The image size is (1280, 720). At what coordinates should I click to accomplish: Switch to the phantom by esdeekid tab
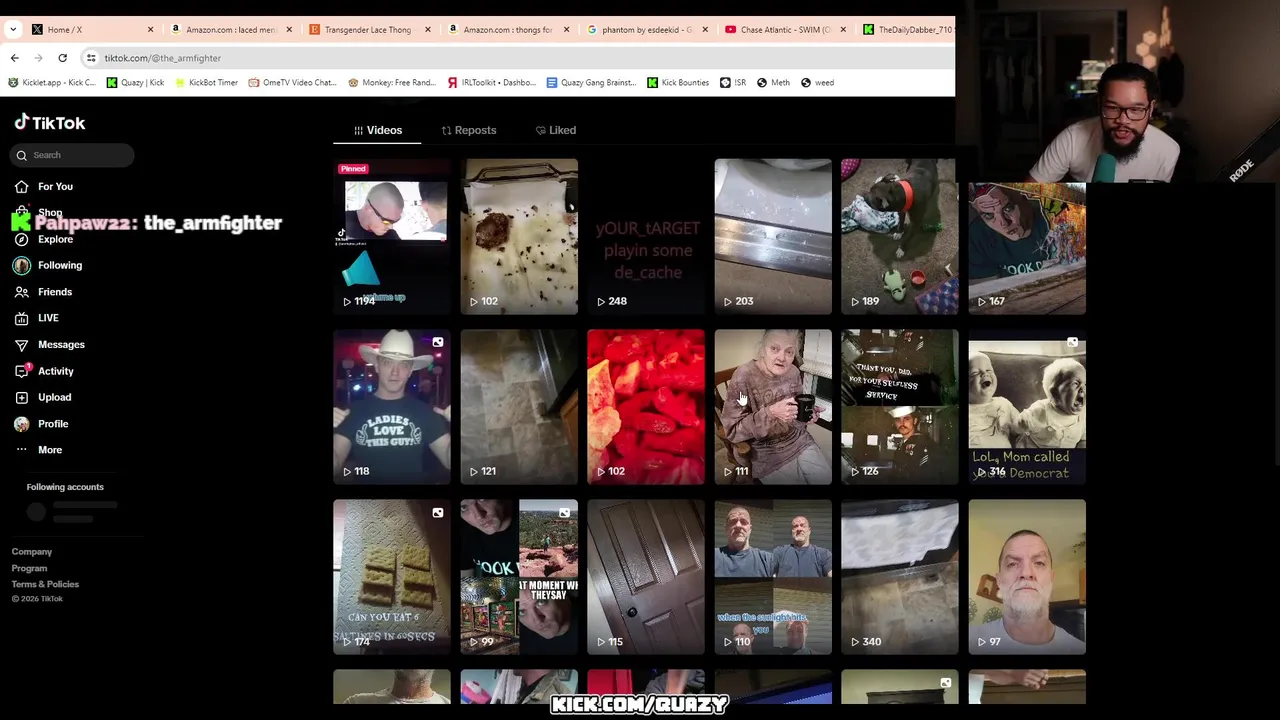coord(645,29)
